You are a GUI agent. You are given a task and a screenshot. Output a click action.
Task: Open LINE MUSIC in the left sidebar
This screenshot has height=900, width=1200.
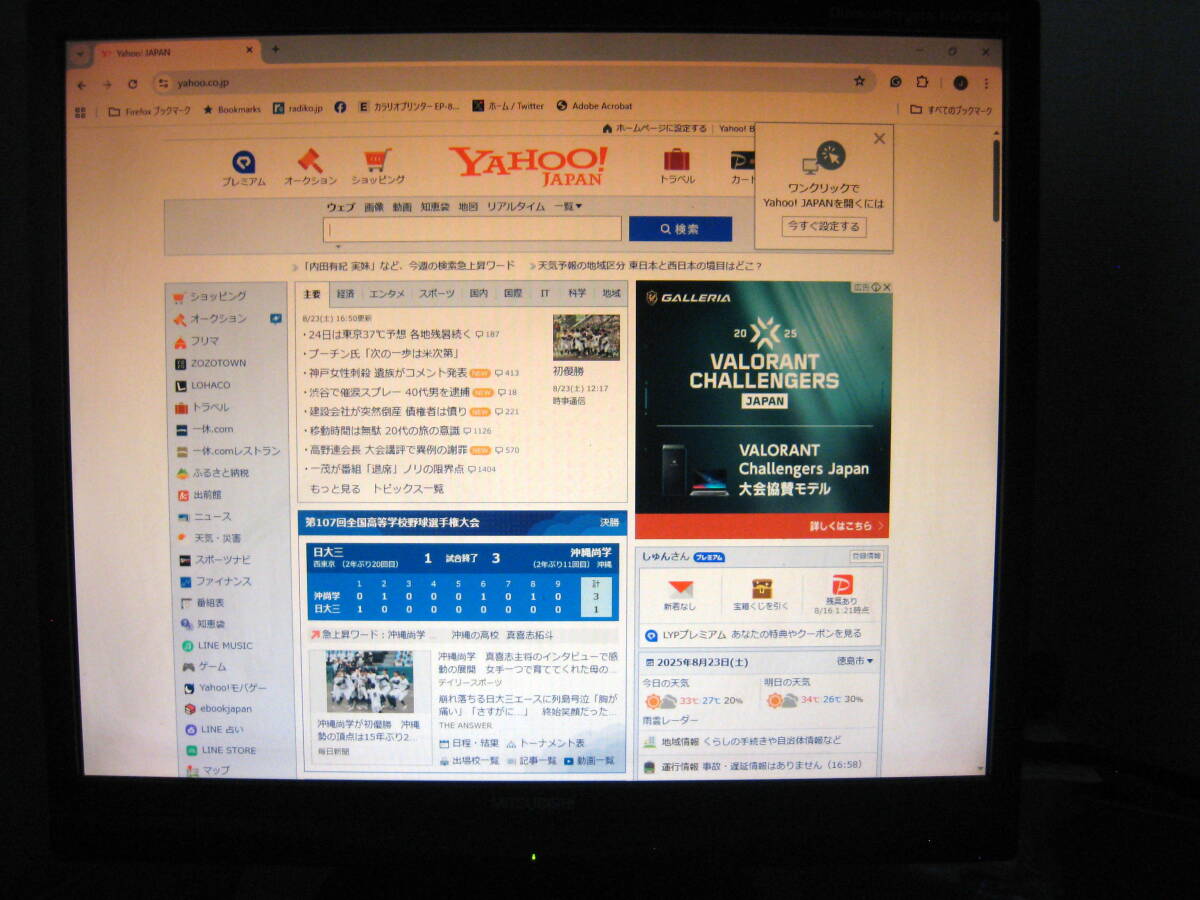218,646
